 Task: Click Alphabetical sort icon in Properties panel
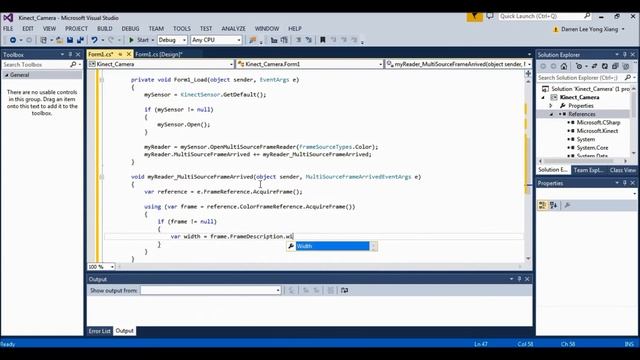tap(553, 205)
